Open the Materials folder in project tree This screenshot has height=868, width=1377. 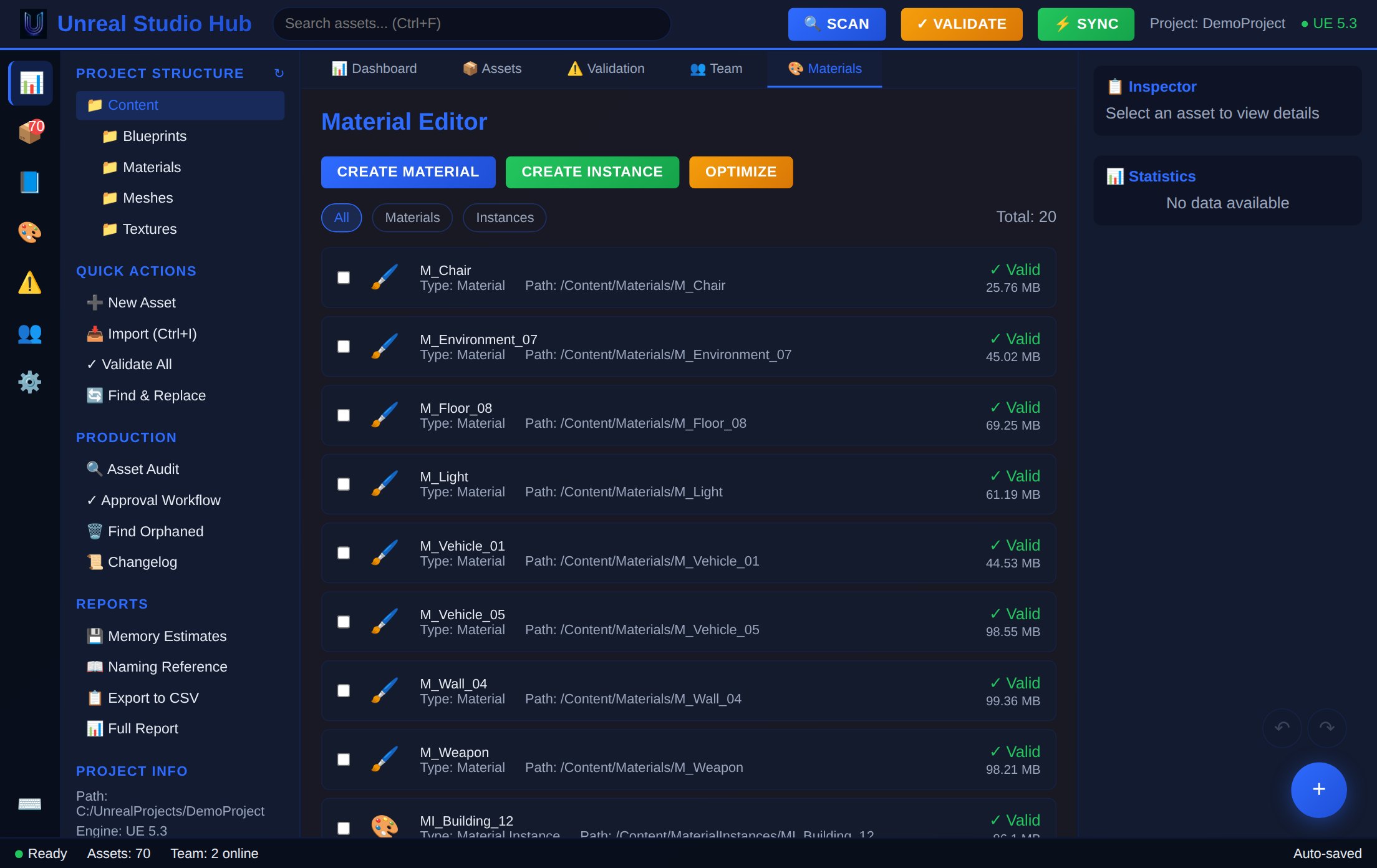pos(188,167)
